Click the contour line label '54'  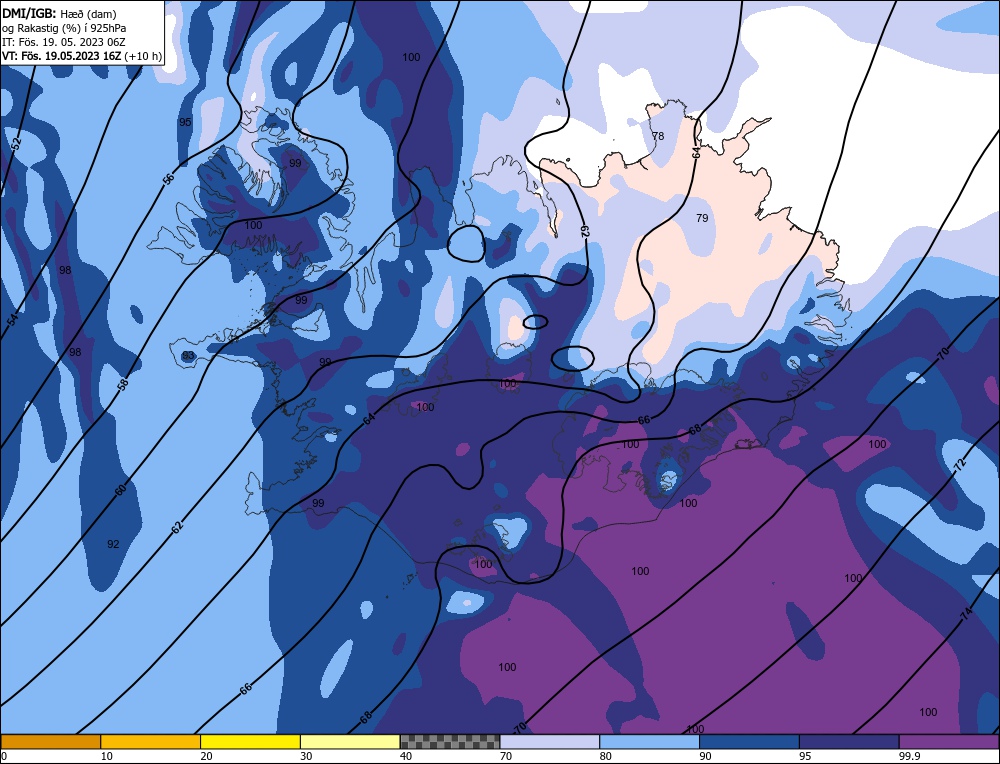[13, 320]
